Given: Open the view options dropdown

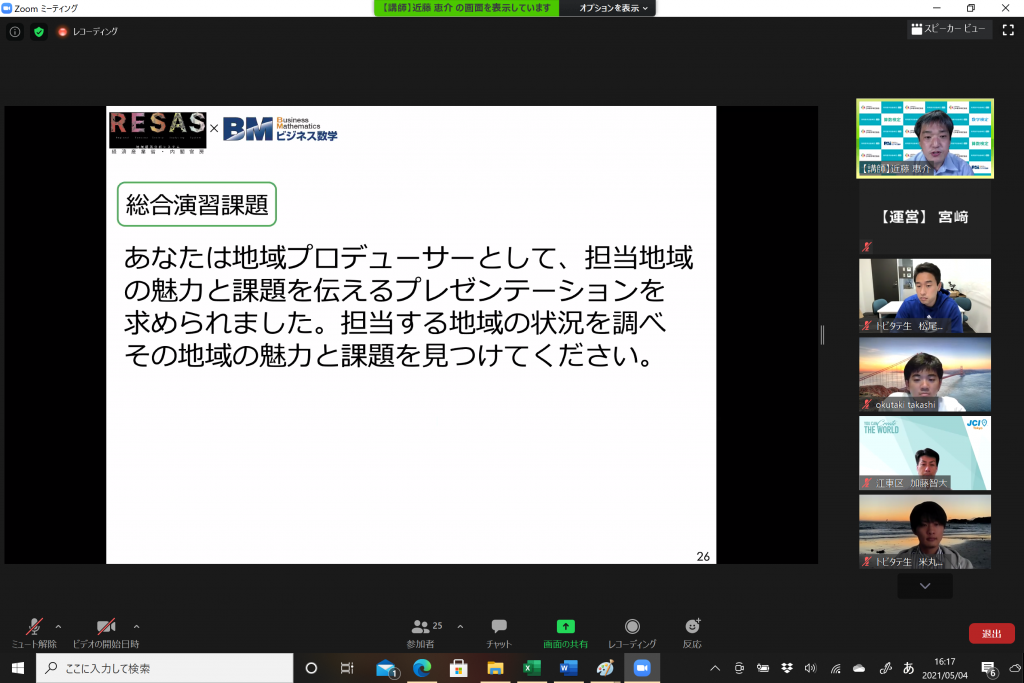Looking at the screenshot, I should coord(614,8).
